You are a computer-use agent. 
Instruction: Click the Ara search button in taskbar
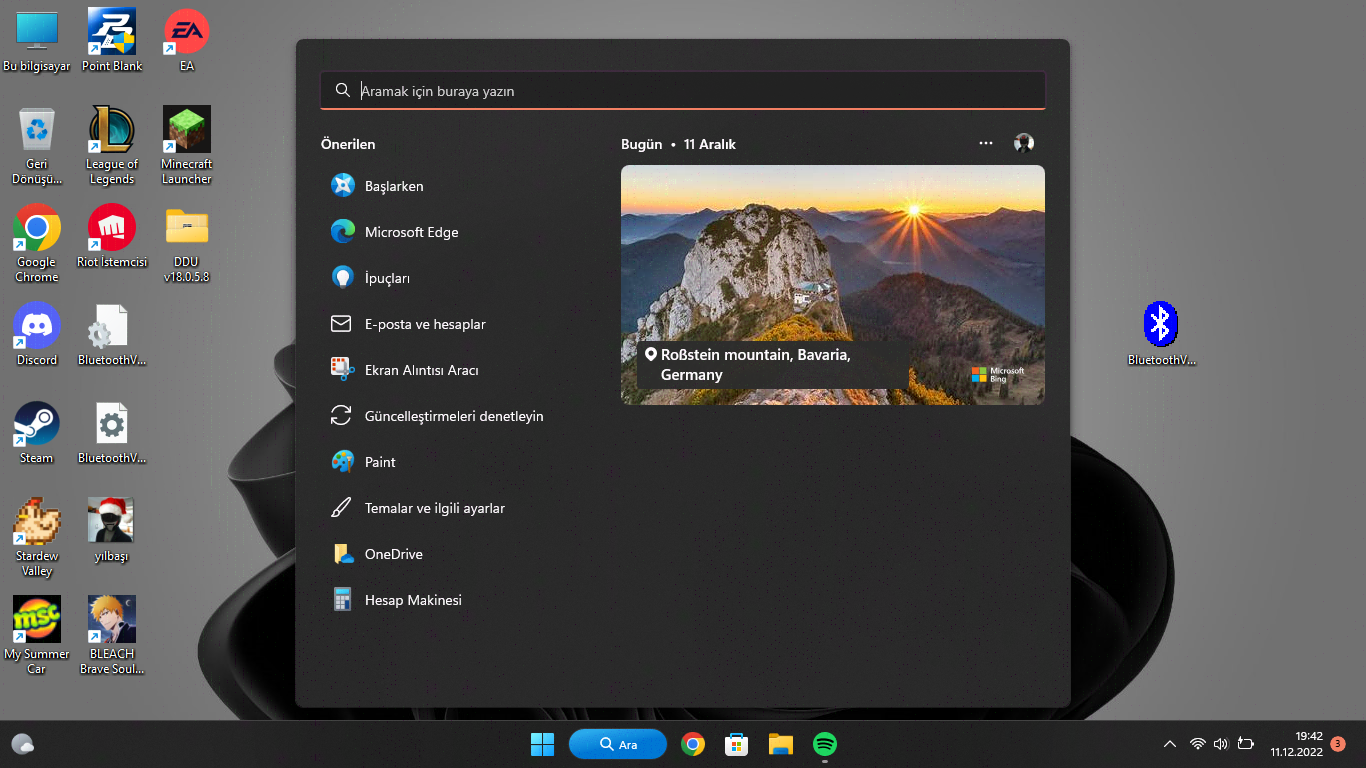click(618, 744)
